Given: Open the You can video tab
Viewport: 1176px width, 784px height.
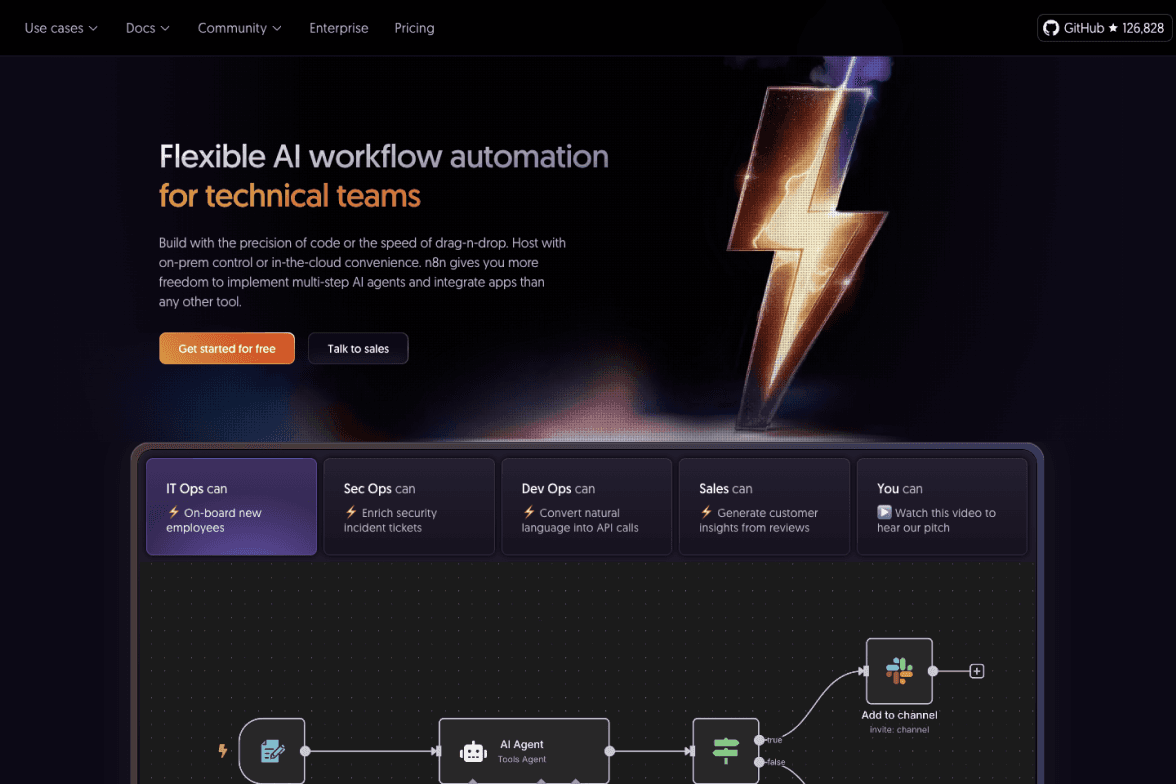Looking at the screenshot, I should pos(942,506).
